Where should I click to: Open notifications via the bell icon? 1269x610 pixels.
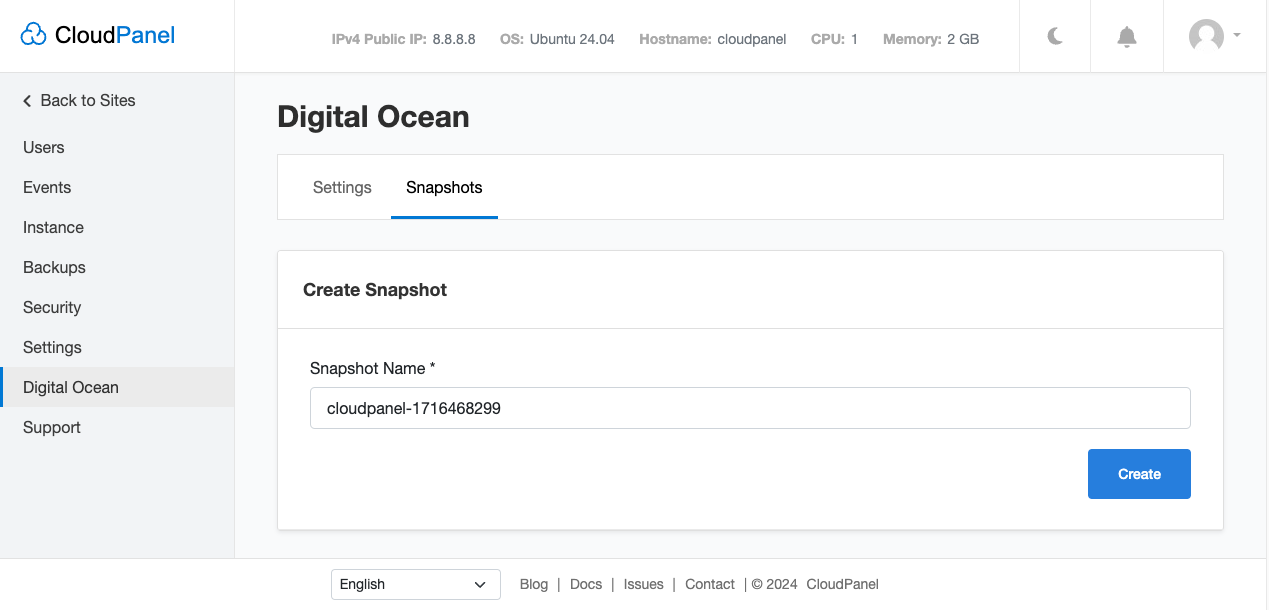coord(1127,37)
